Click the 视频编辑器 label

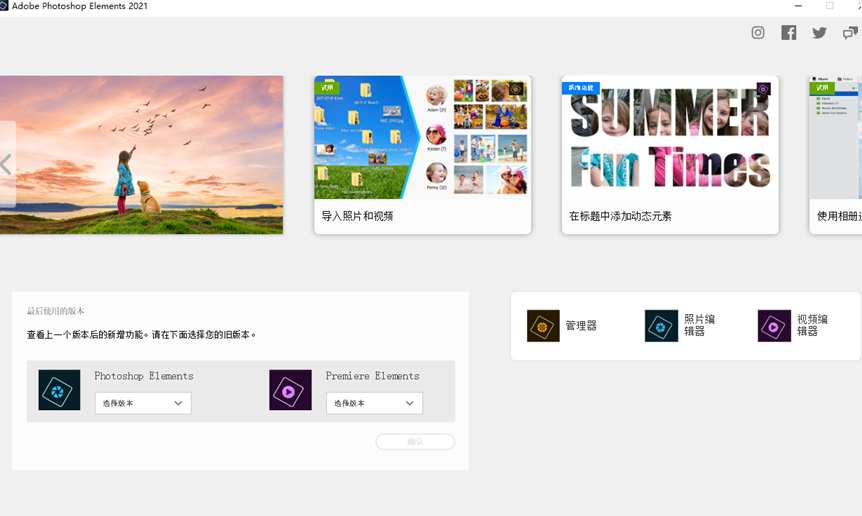click(x=813, y=325)
